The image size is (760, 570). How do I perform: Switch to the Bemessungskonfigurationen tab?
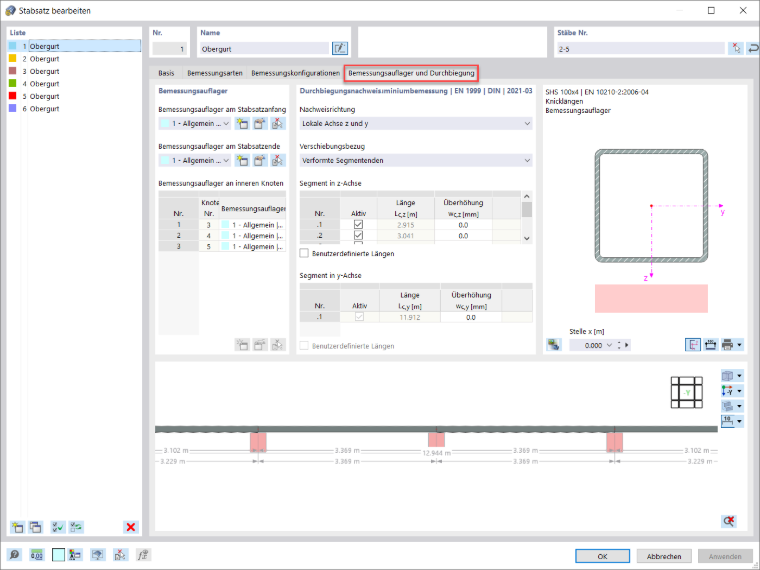295,73
